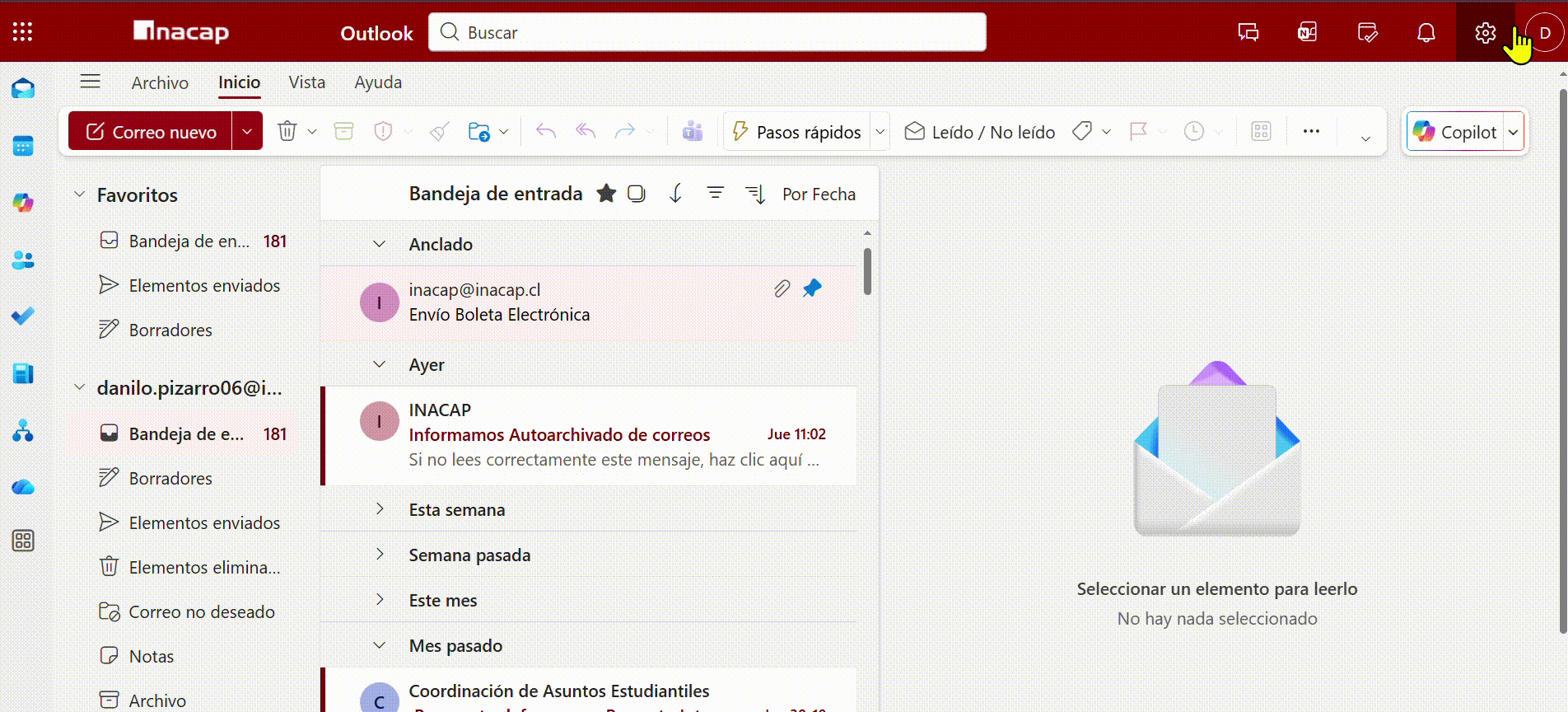This screenshot has width=1568, height=712.
Task: Open Settings gear in header
Action: point(1485,32)
